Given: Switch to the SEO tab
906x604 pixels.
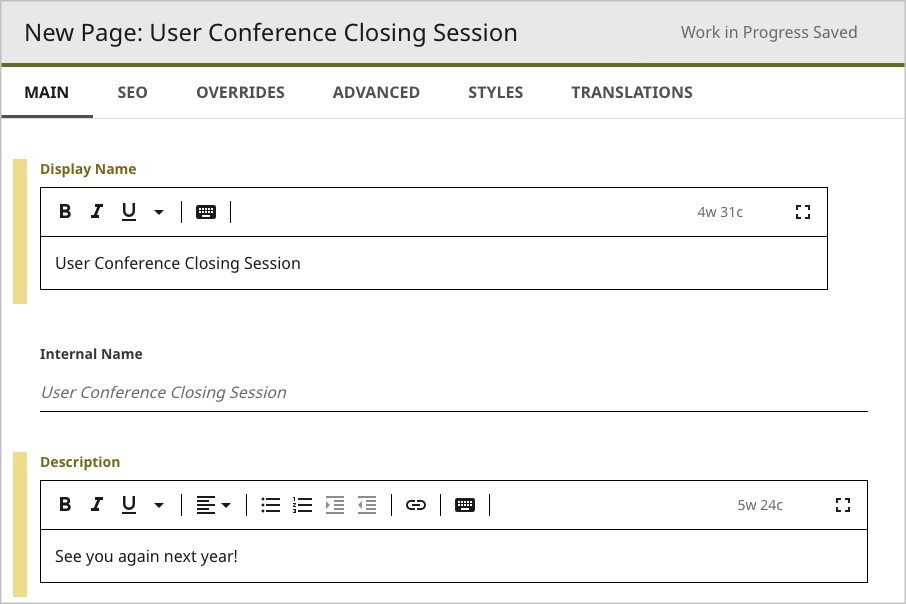Looking at the screenshot, I should tap(132, 92).
